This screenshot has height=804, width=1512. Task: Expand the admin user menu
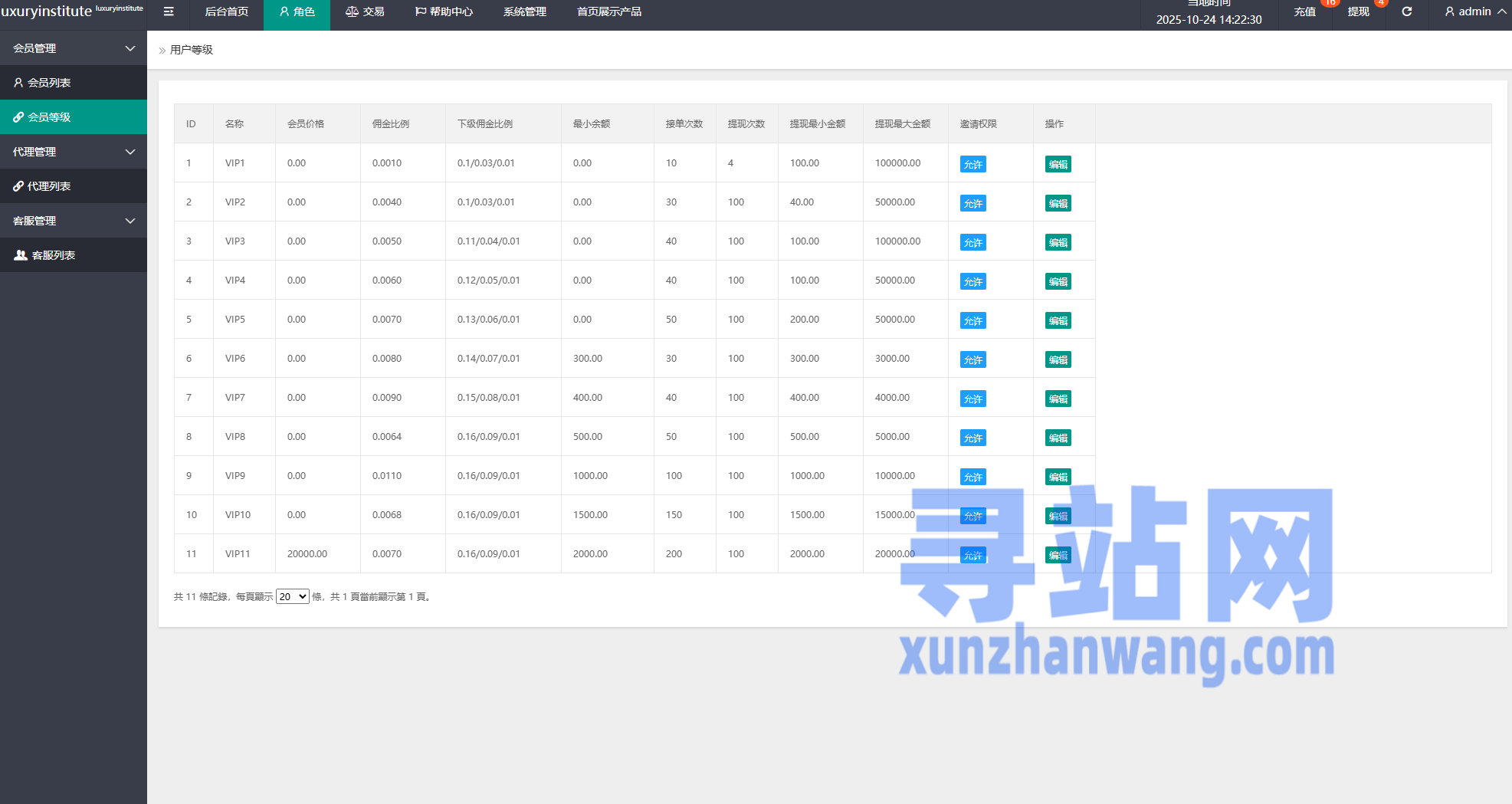(x=1474, y=11)
